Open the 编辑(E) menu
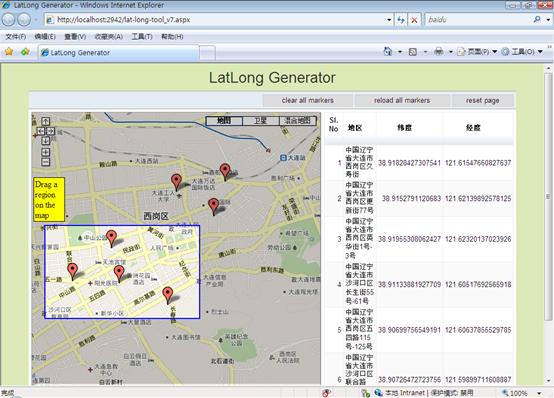This screenshot has height=398, width=554. pos(45,36)
